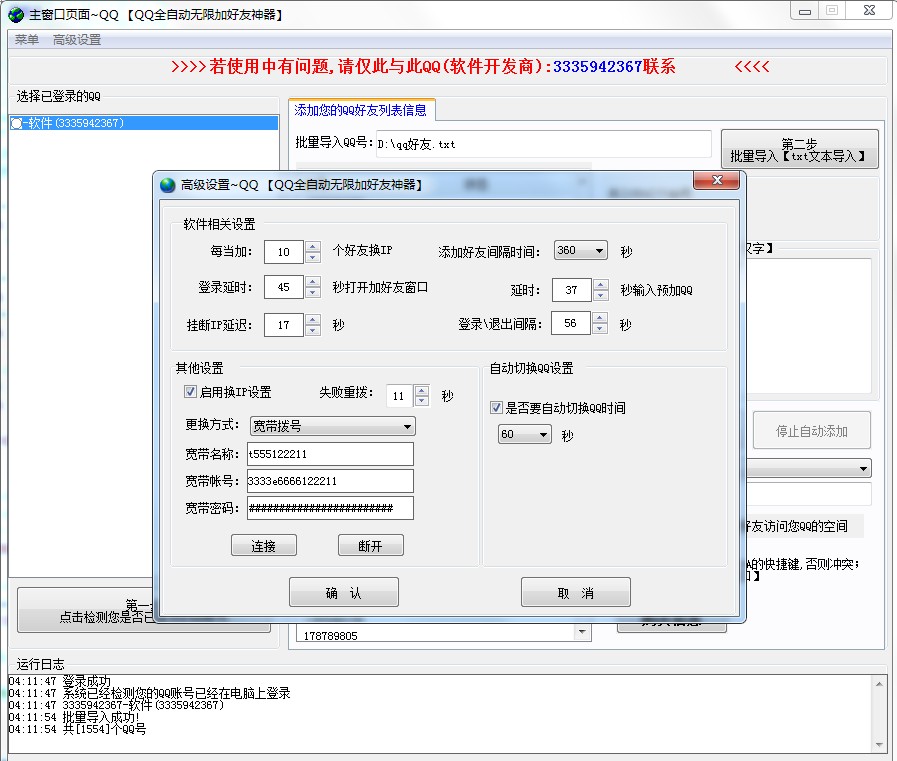Click the developer QQ number 3335942367 in red banner

[597, 67]
